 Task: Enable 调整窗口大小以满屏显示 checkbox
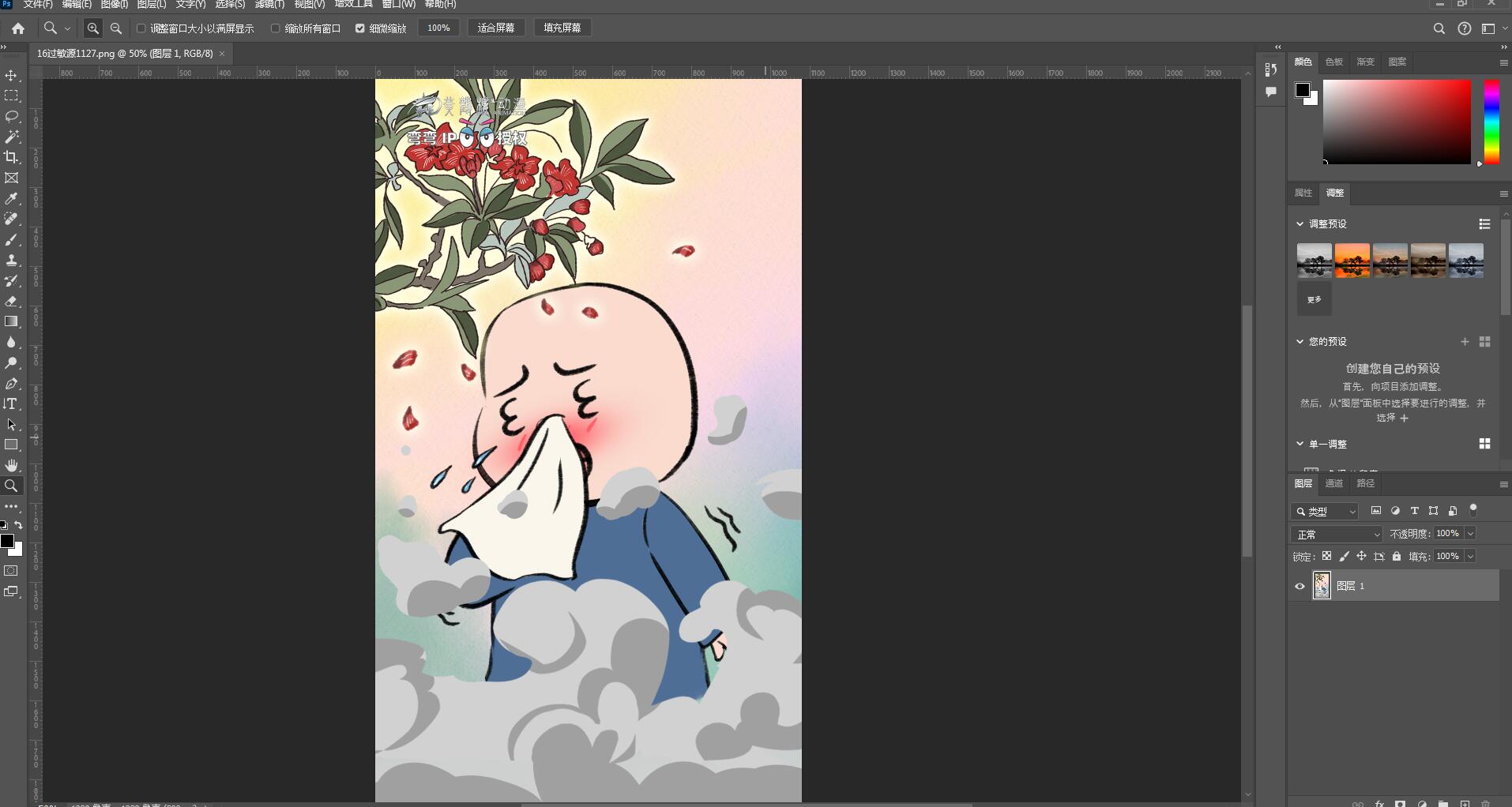click(141, 28)
